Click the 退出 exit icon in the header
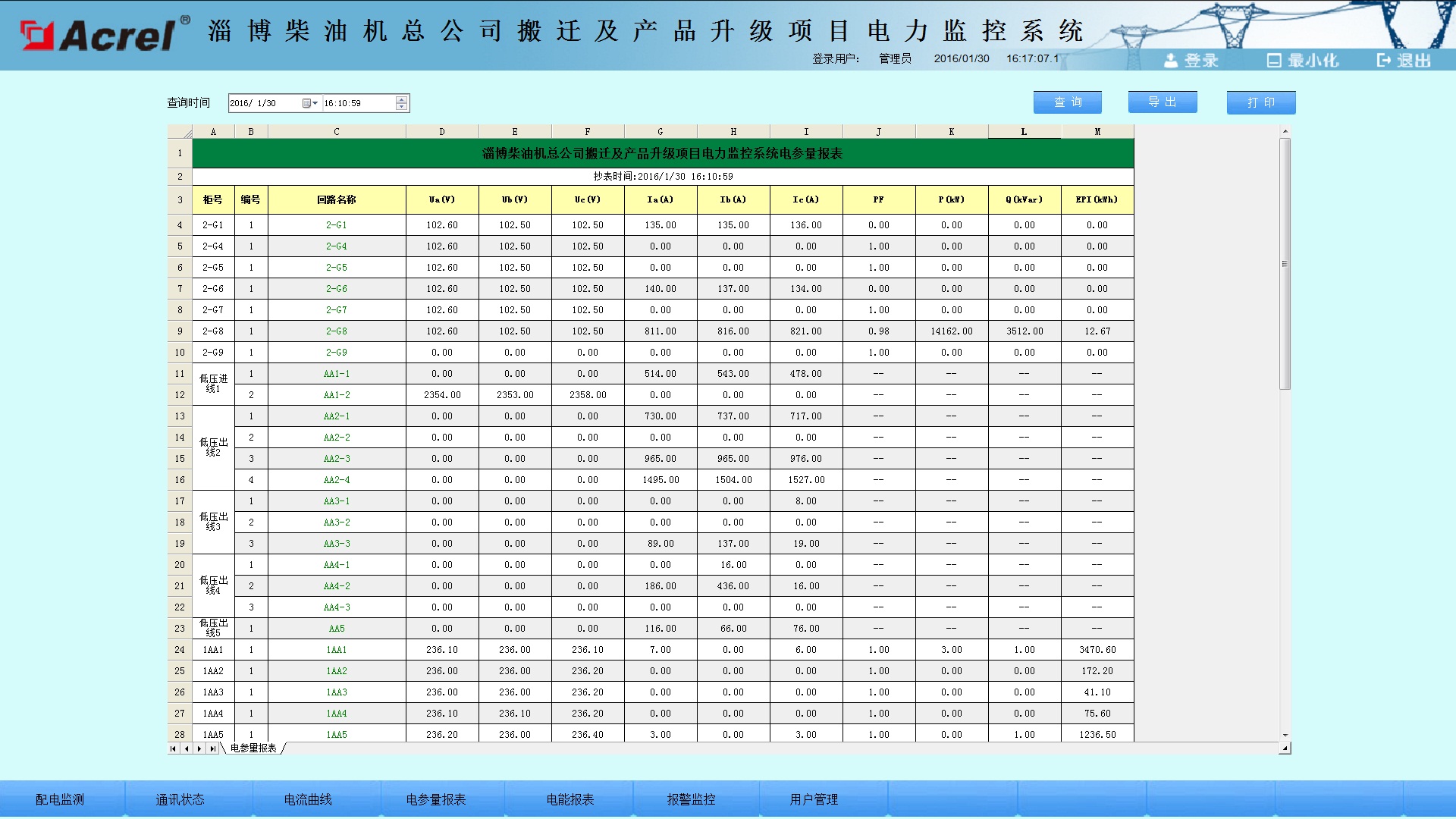 click(x=1384, y=61)
